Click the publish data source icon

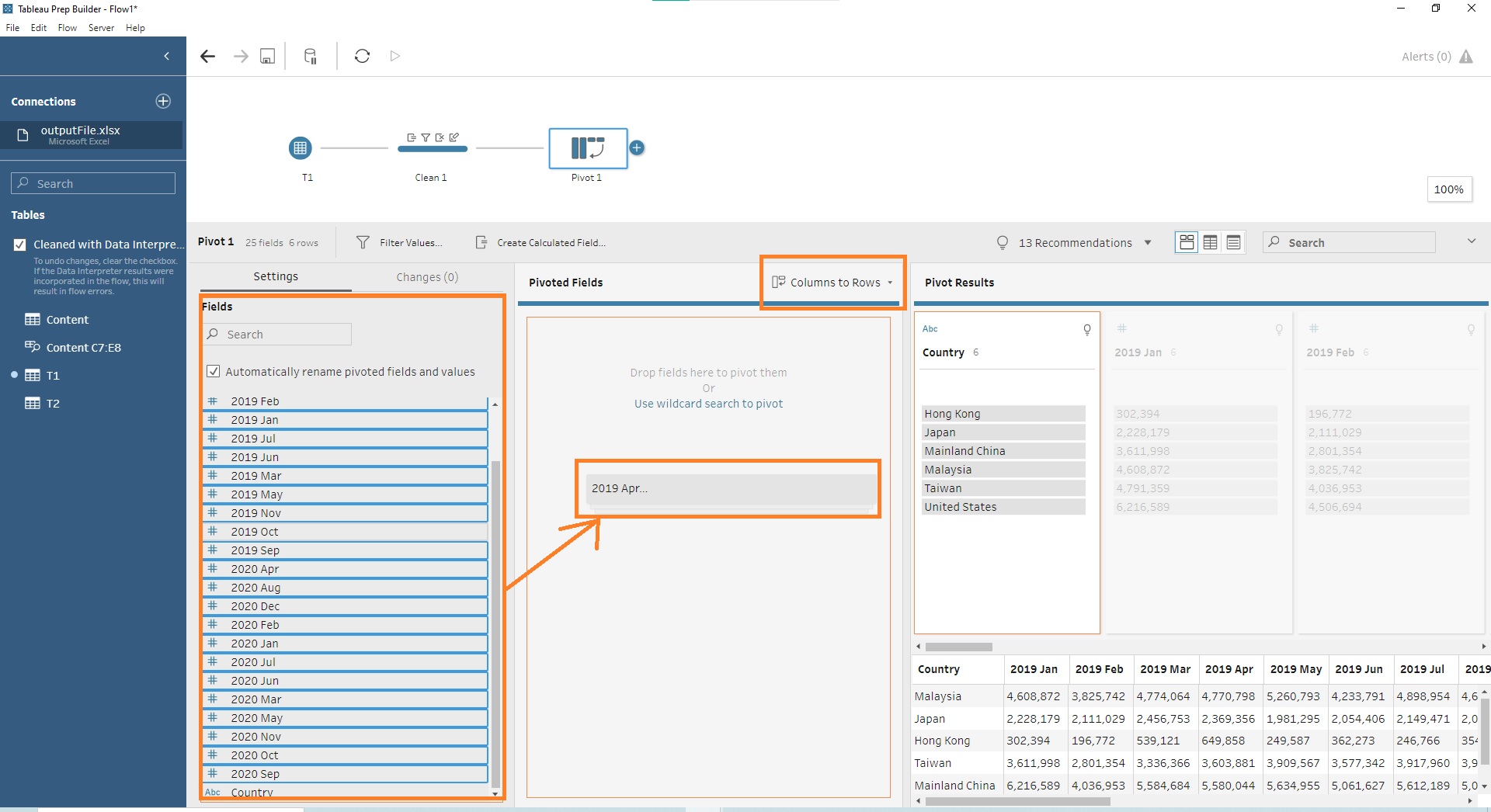point(310,56)
